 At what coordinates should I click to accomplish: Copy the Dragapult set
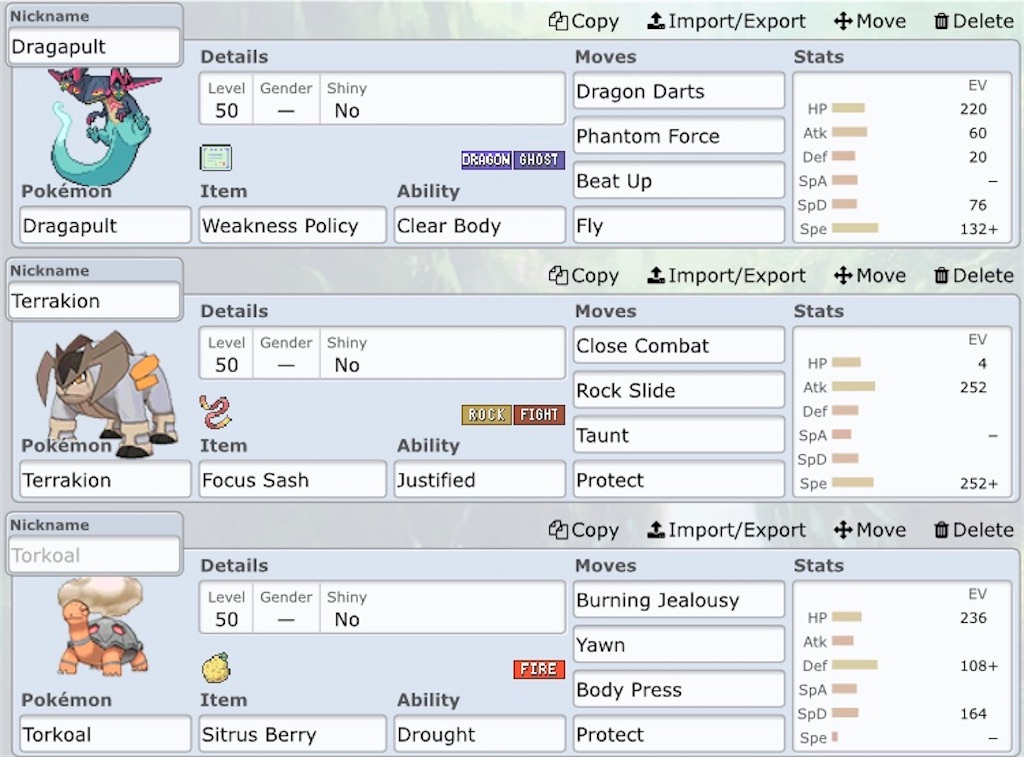(x=584, y=22)
